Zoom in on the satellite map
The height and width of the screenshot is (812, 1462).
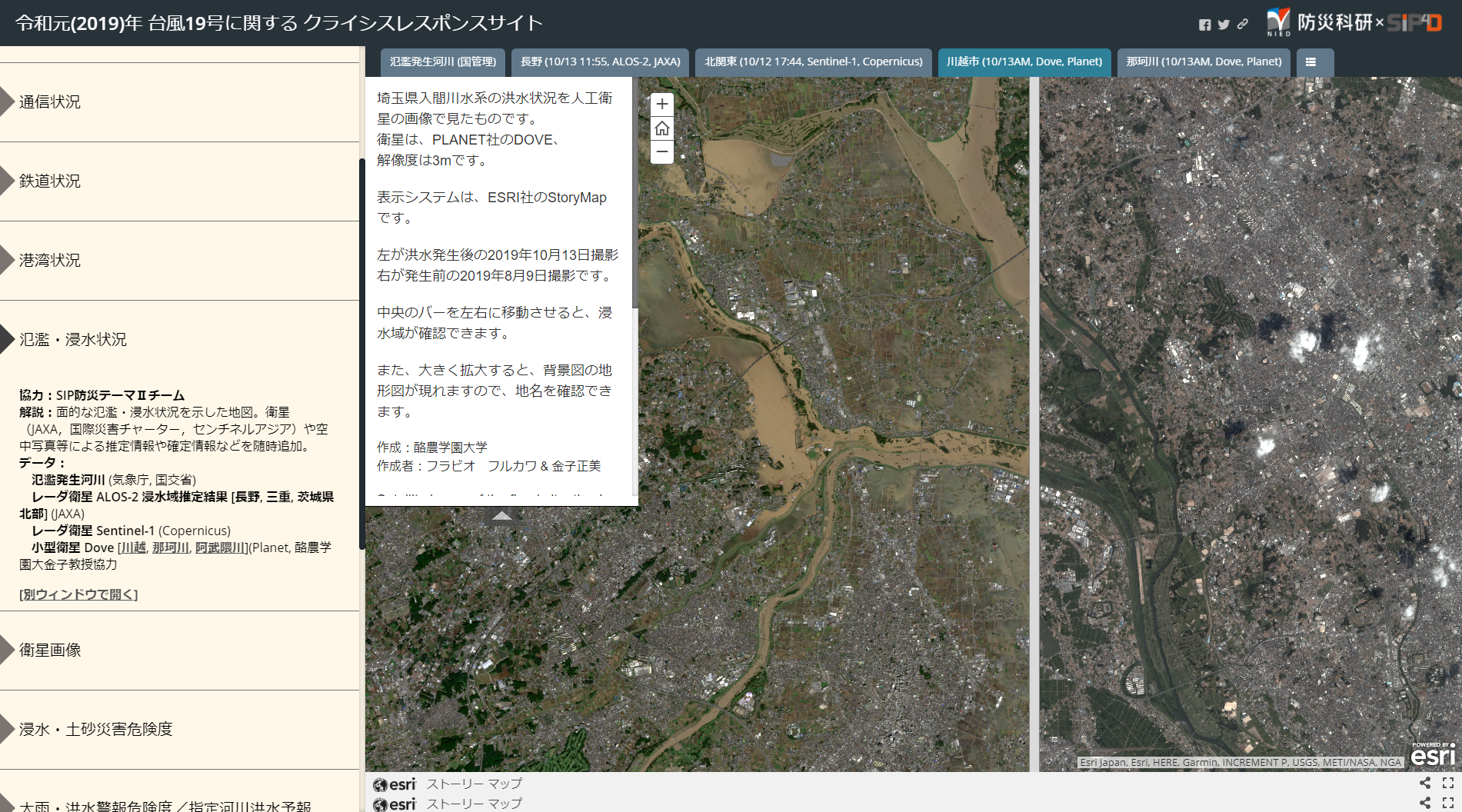click(x=661, y=105)
